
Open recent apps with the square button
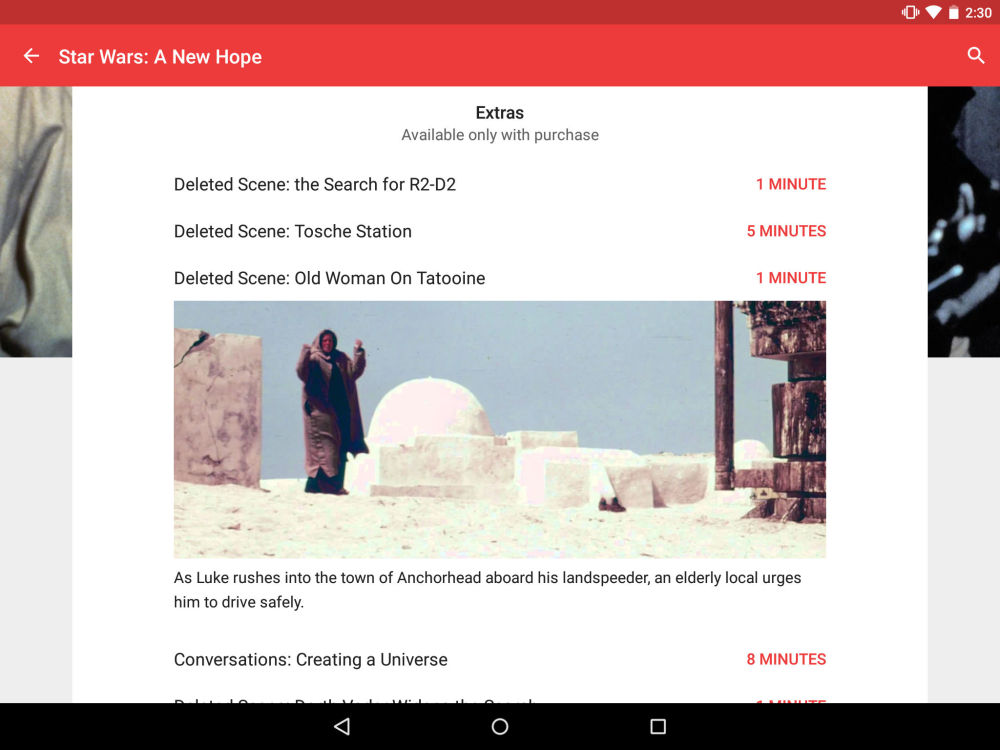click(x=657, y=726)
